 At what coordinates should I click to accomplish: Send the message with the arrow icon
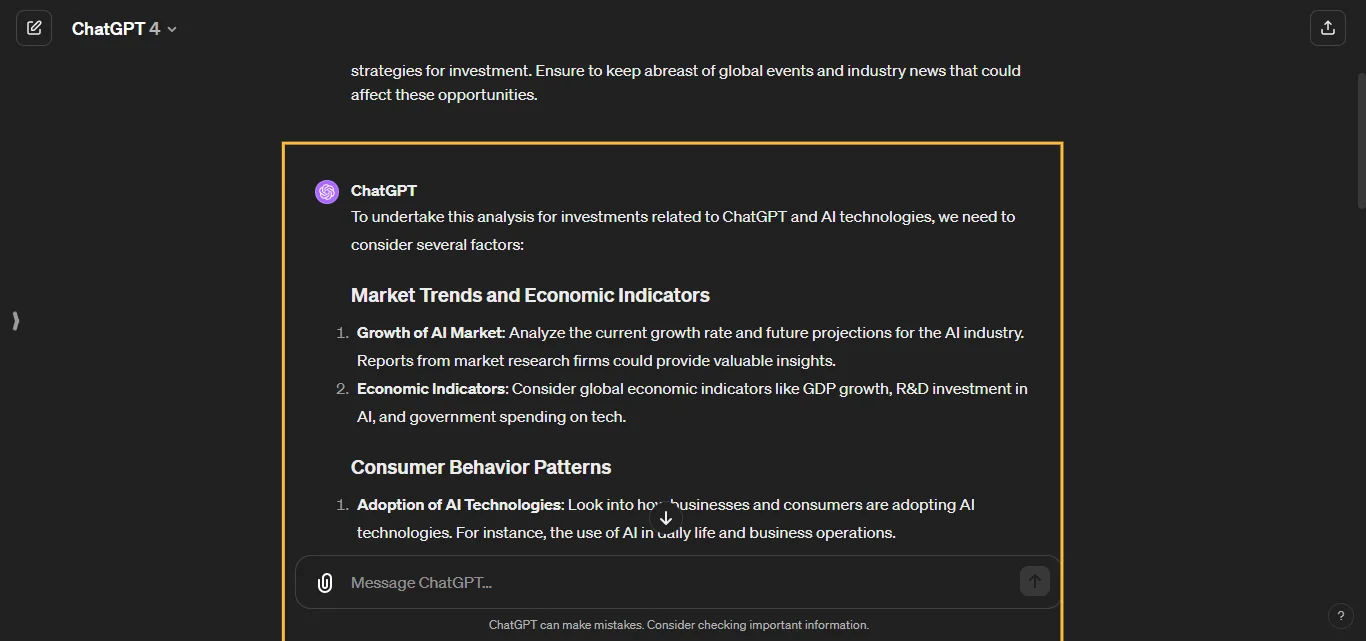pyautogui.click(x=1034, y=581)
